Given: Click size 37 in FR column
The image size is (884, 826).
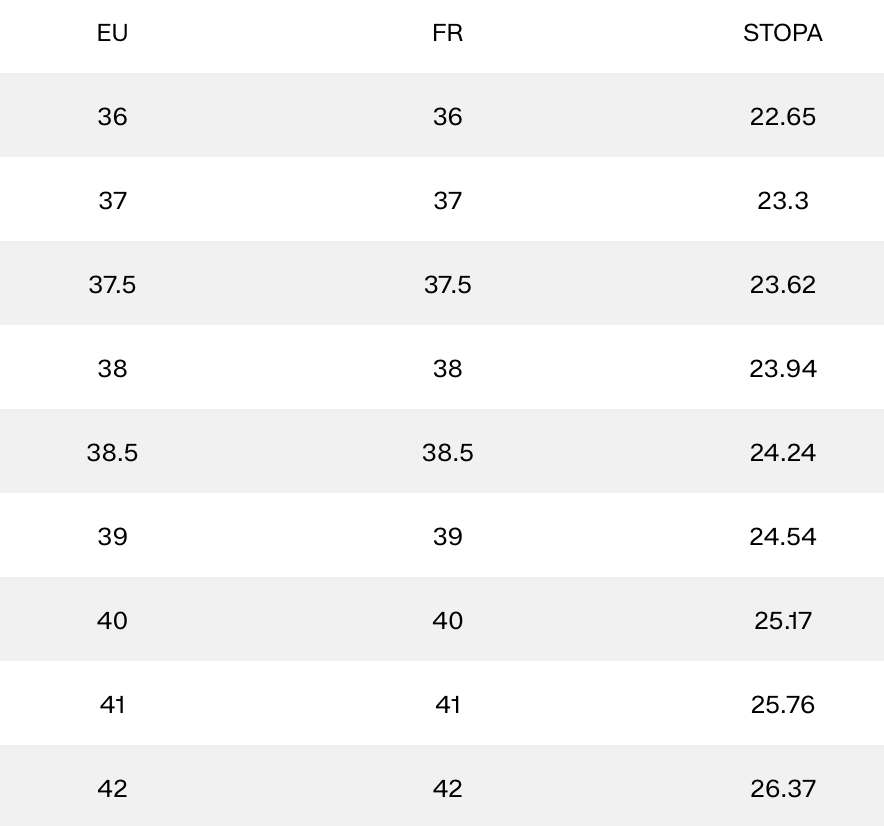Looking at the screenshot, I should click(x=447, y=201).
